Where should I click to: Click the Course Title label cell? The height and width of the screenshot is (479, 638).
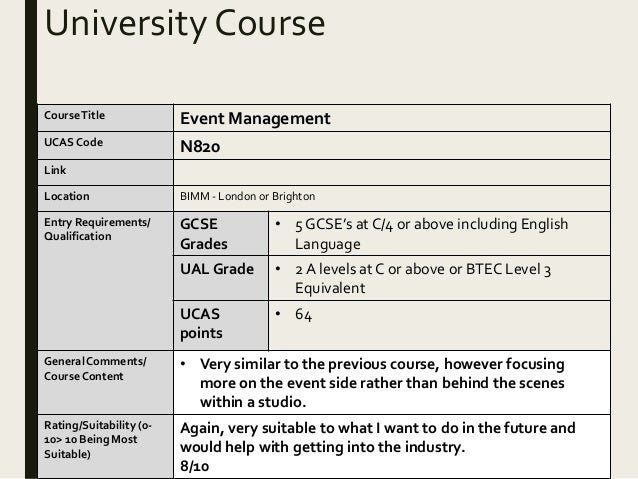[105, 118]
